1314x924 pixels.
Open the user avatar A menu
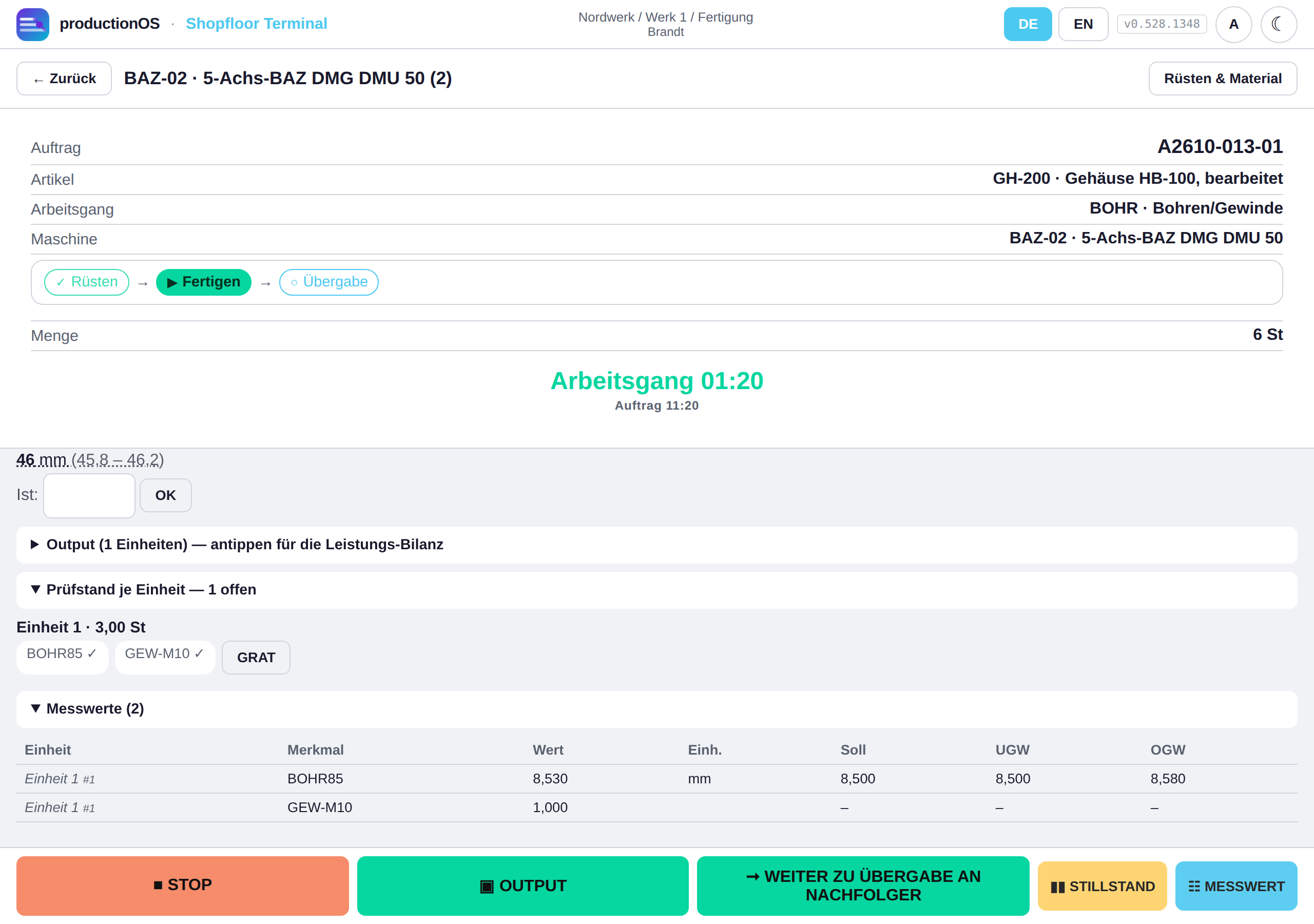coord(1233,24)
